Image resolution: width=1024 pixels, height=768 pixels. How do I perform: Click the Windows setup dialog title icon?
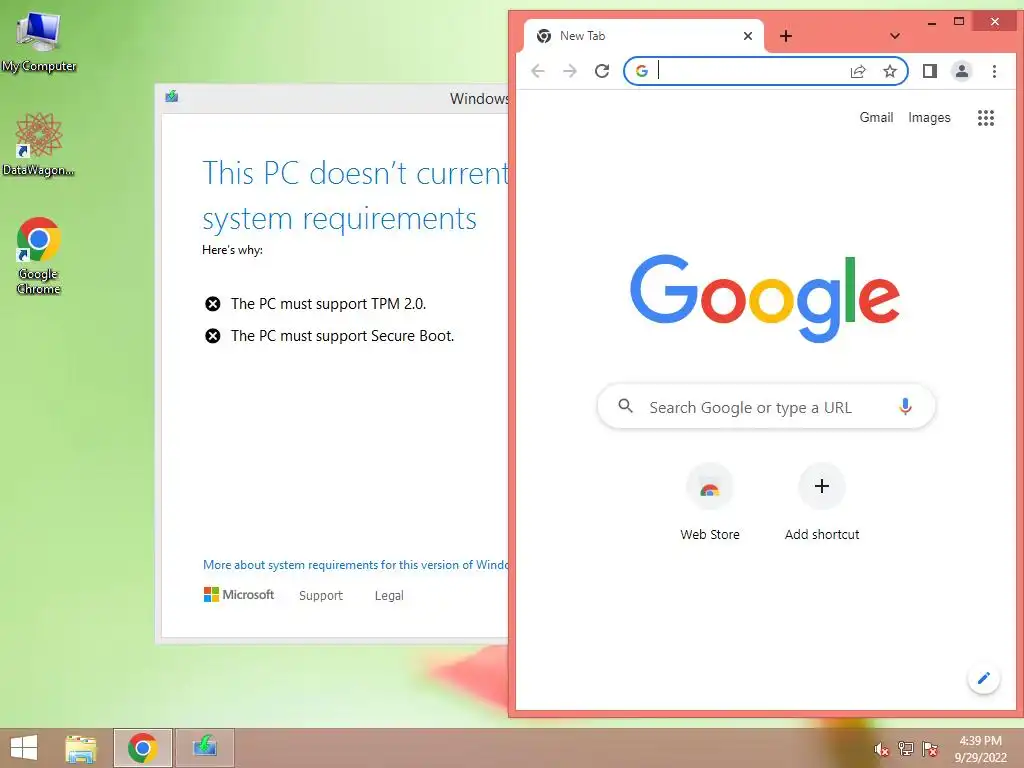[172, 97]
